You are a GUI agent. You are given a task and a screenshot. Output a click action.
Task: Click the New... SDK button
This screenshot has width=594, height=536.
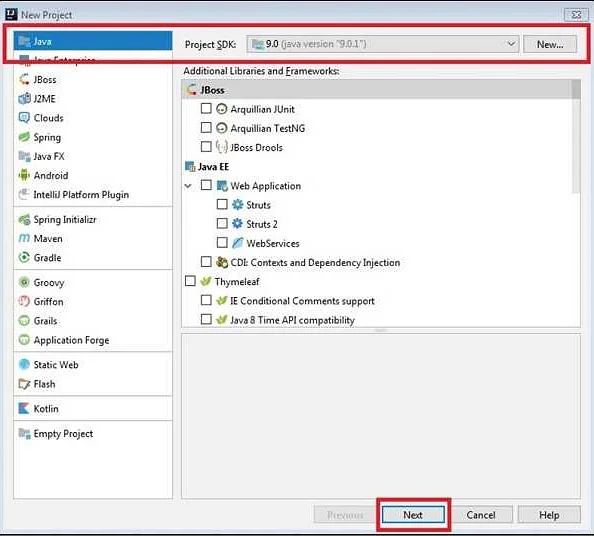pos(550,44)
